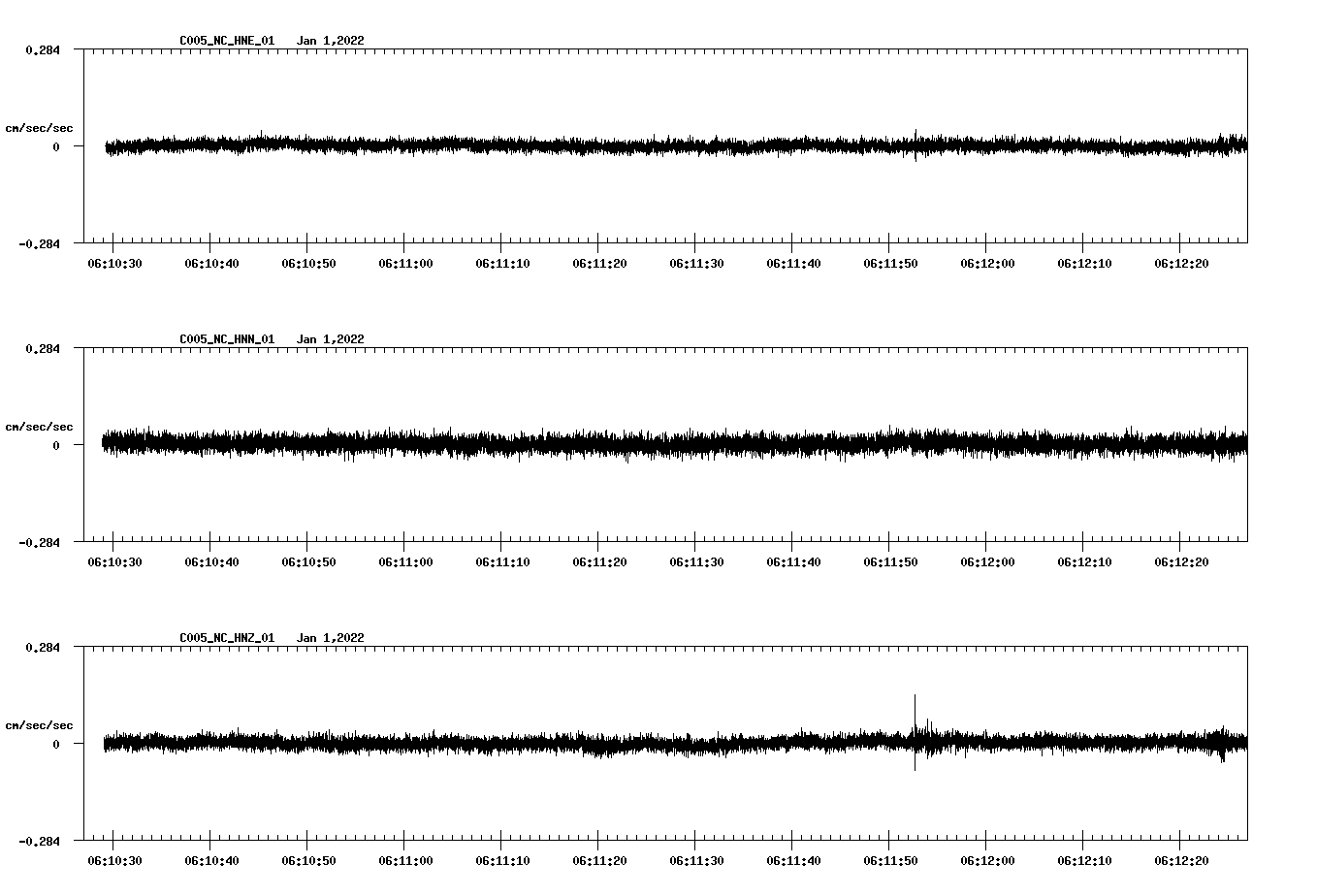Click the 06:10:50 time label under HNZ plot
The image size is (1317, 896).
coord(308,861)
